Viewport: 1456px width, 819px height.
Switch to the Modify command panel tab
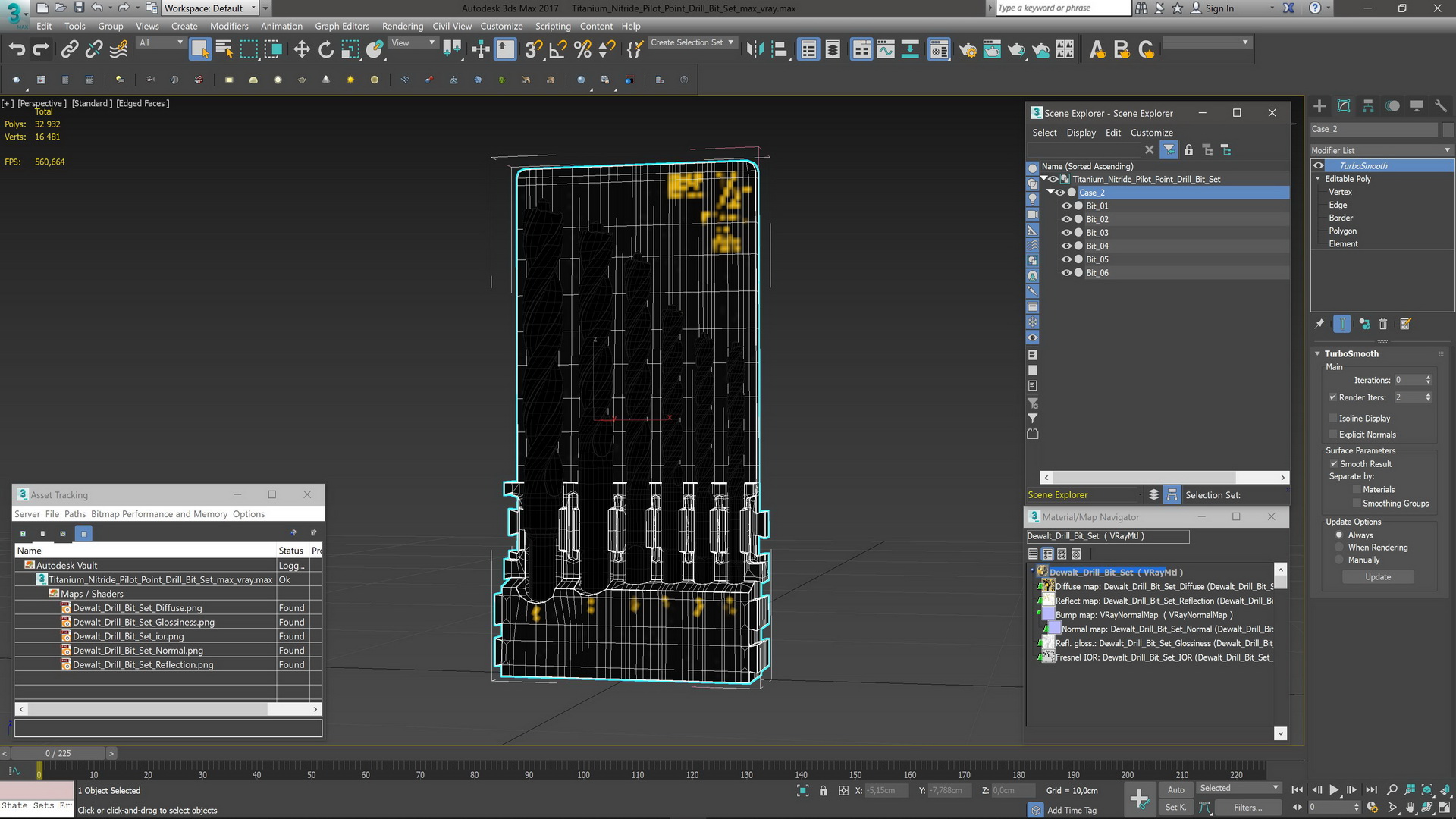(x=1344, y=106)
